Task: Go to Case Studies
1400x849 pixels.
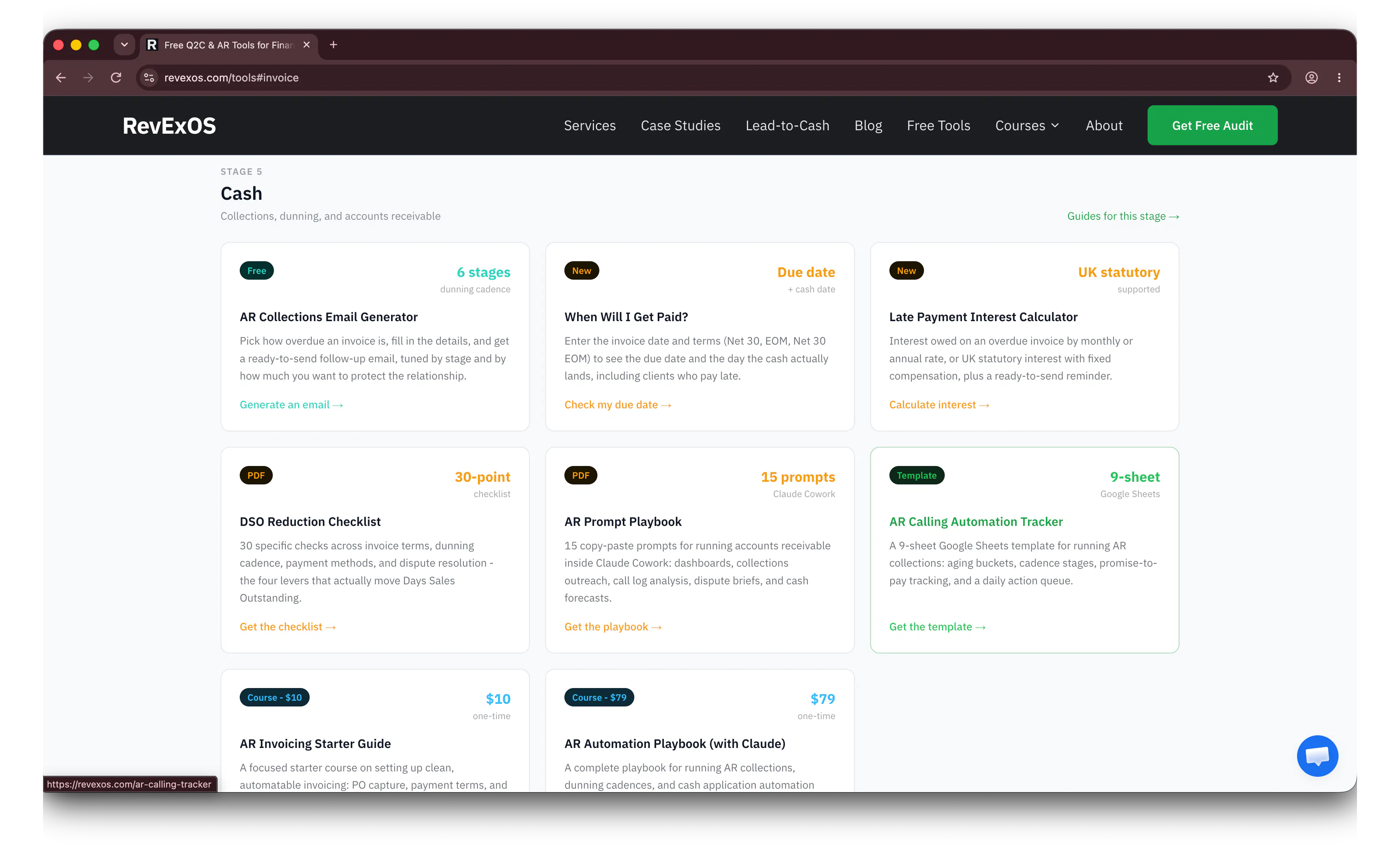Action: (x=681, y=126)
